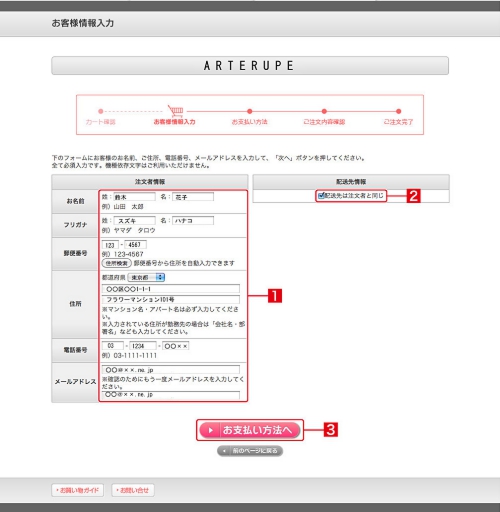The width and height of the screenshot is (500, 512).
Task: Click the first postal code field 123
Action: coord(110,245)
